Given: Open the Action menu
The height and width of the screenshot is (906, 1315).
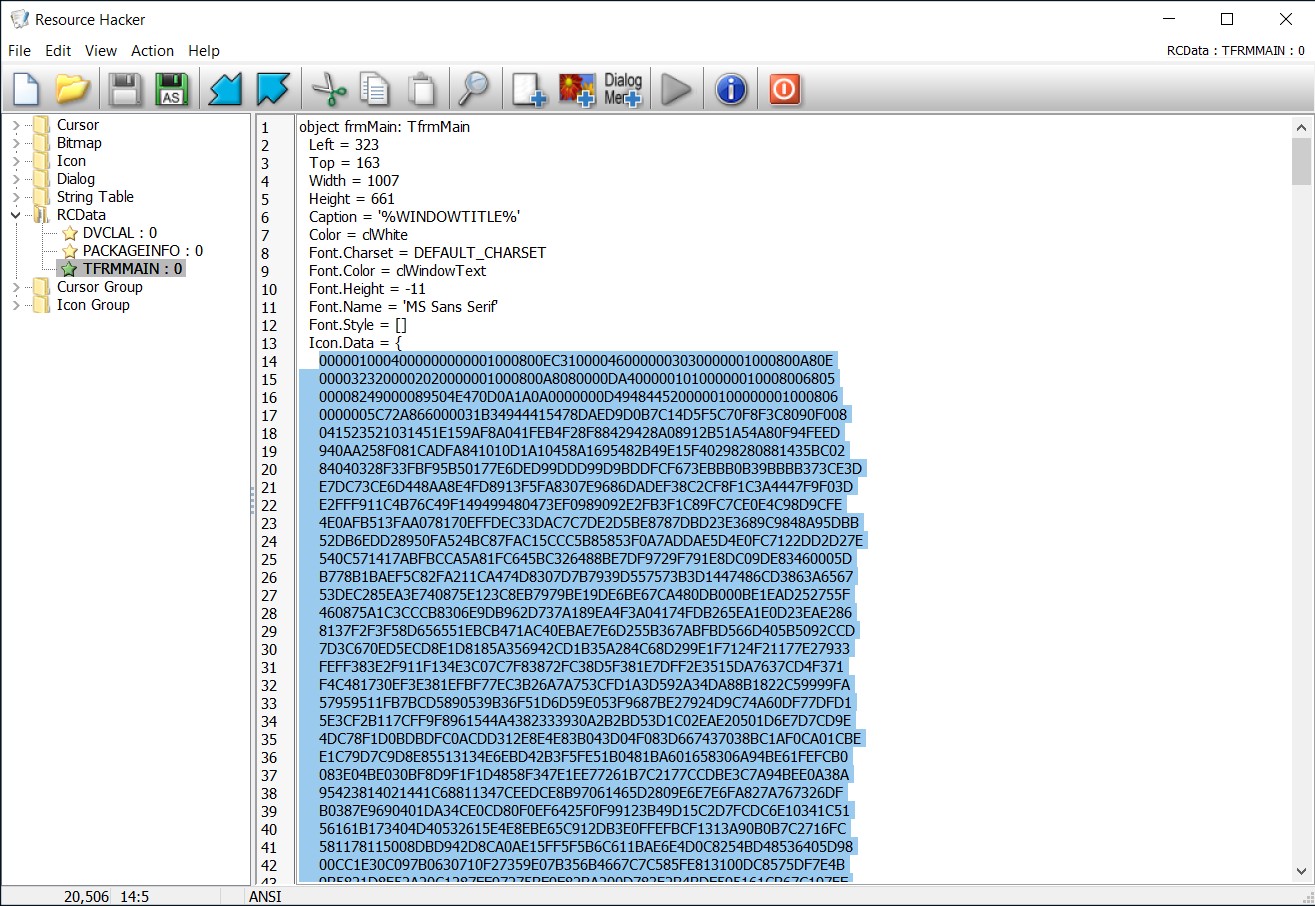Looking at the screenshot, I should point(153,50).
